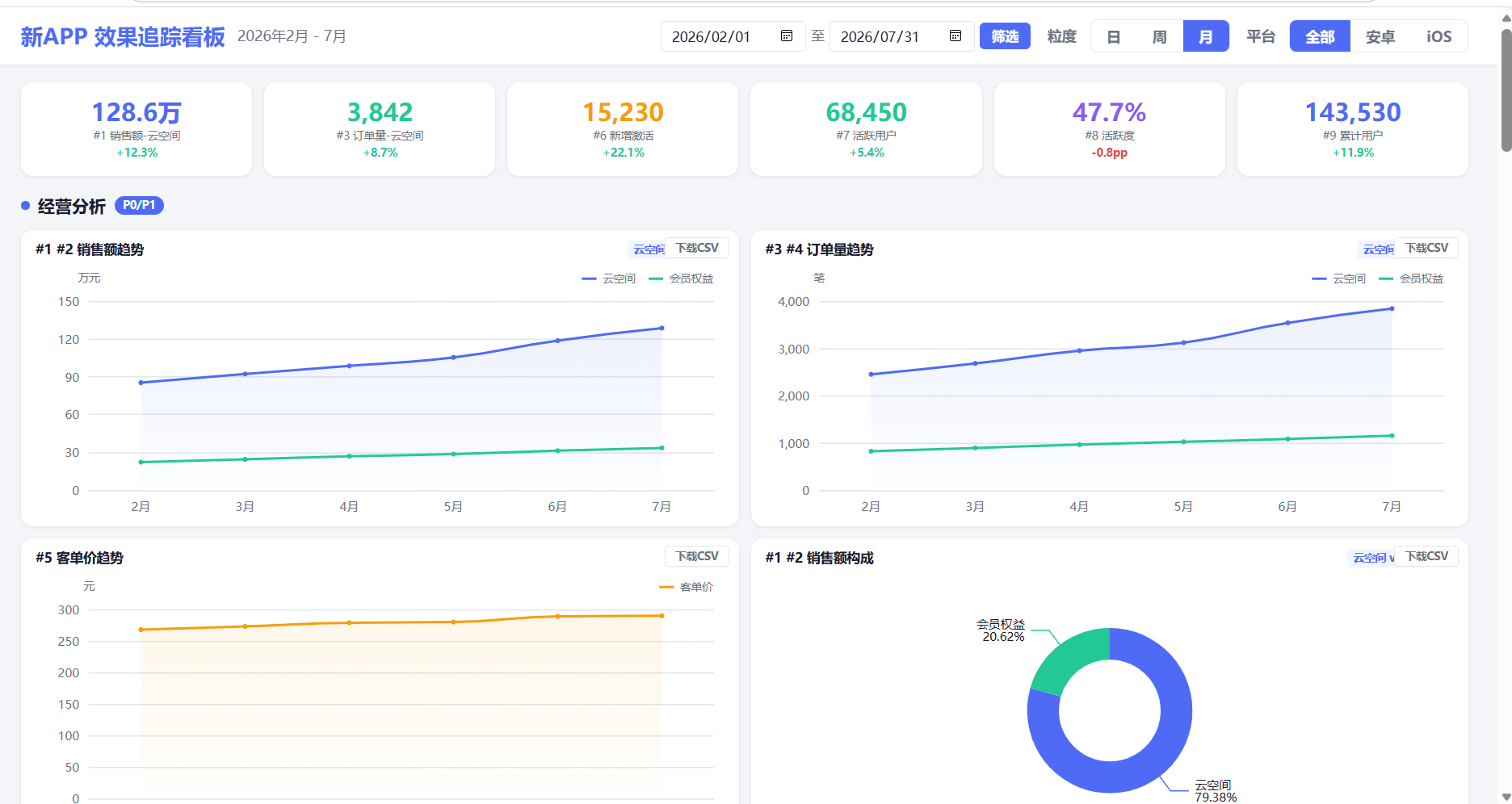Open 云空间 dropdown in 销售额趋势 card

(647, 249)
